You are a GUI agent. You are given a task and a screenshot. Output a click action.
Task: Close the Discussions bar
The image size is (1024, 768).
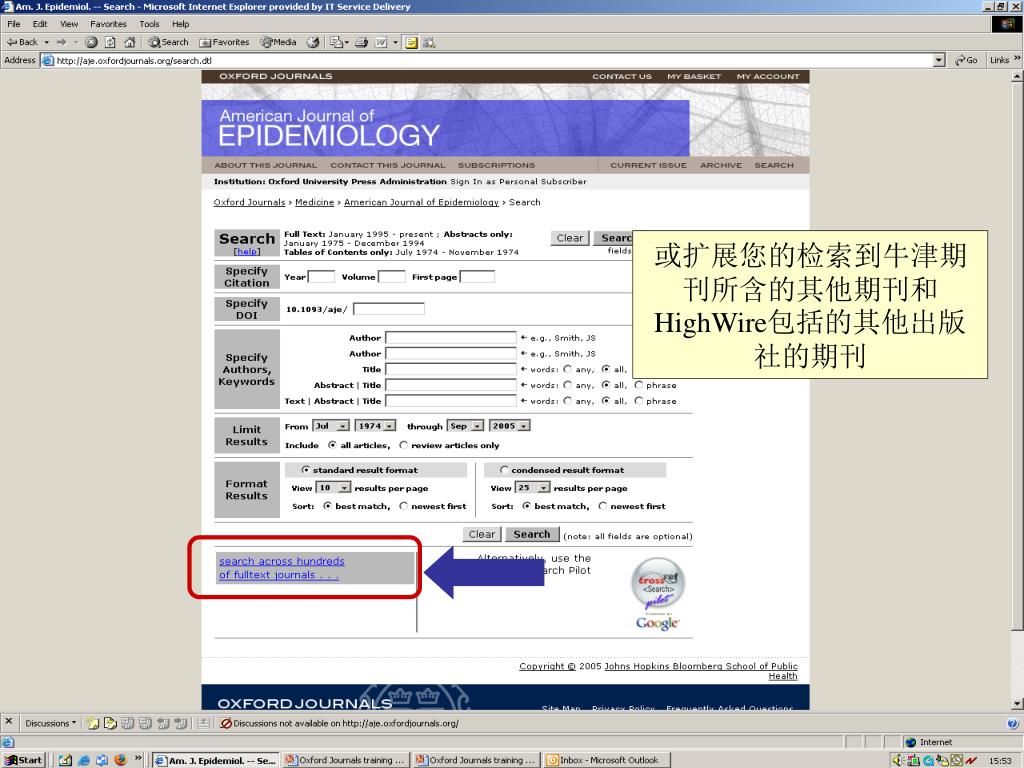(x=8, y=722)
